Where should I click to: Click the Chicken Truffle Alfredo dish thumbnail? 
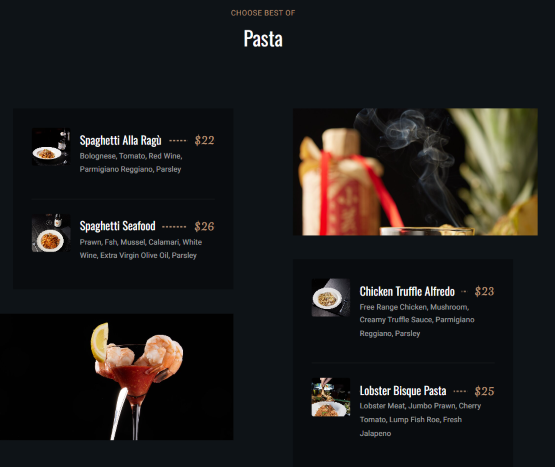coord(331,297)
